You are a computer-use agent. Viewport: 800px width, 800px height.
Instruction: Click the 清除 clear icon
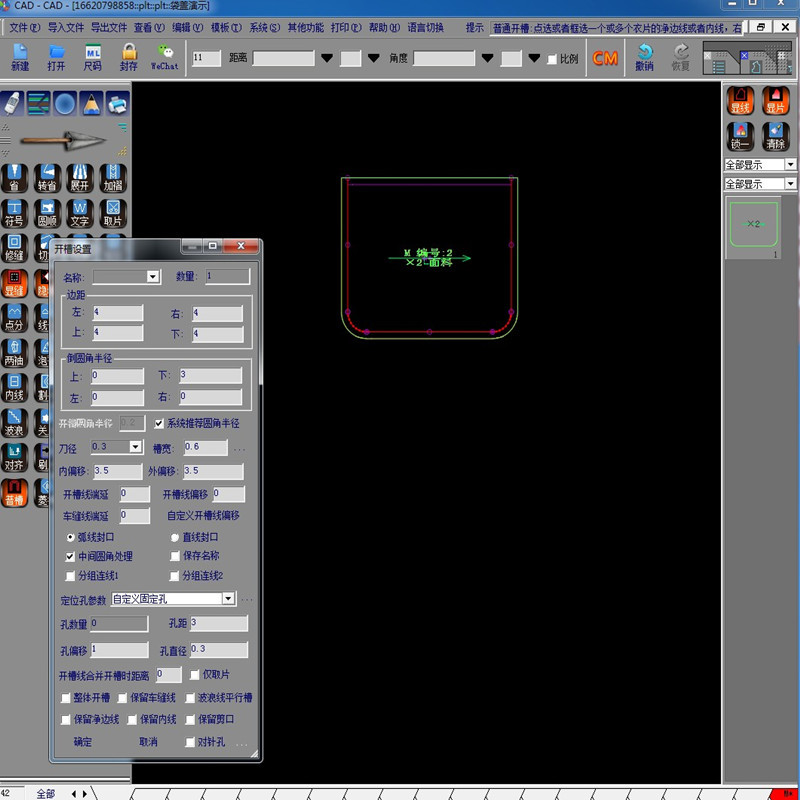(x=775, y=135)
